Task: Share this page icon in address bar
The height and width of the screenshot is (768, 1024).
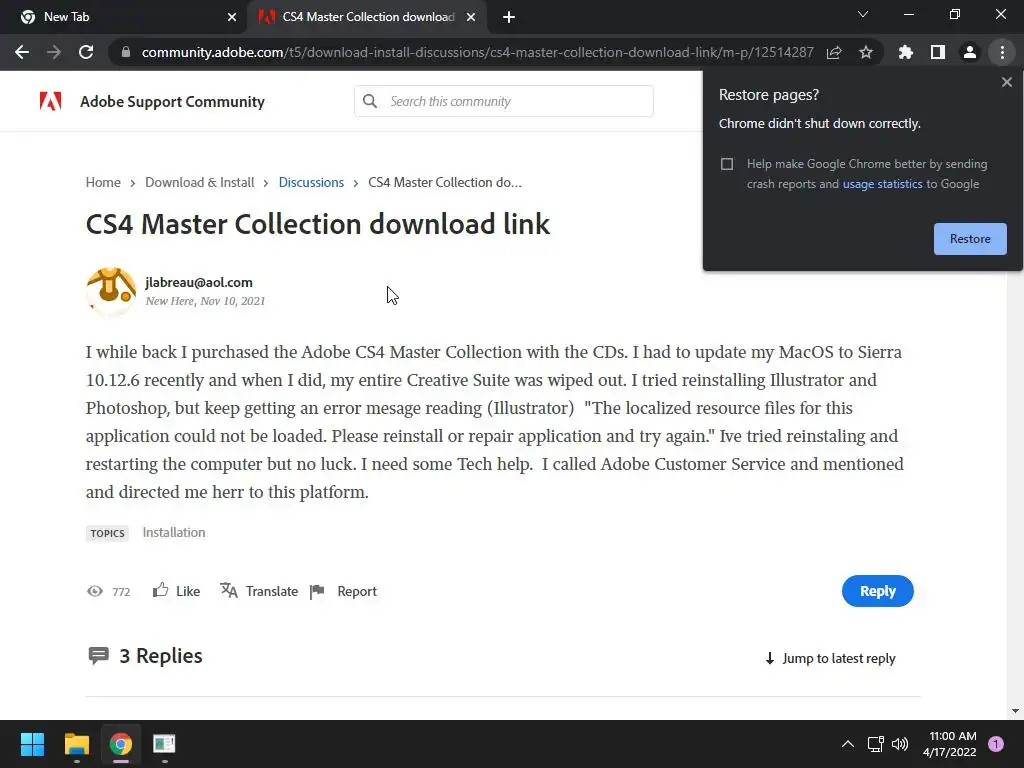Action: pos(834,52)
